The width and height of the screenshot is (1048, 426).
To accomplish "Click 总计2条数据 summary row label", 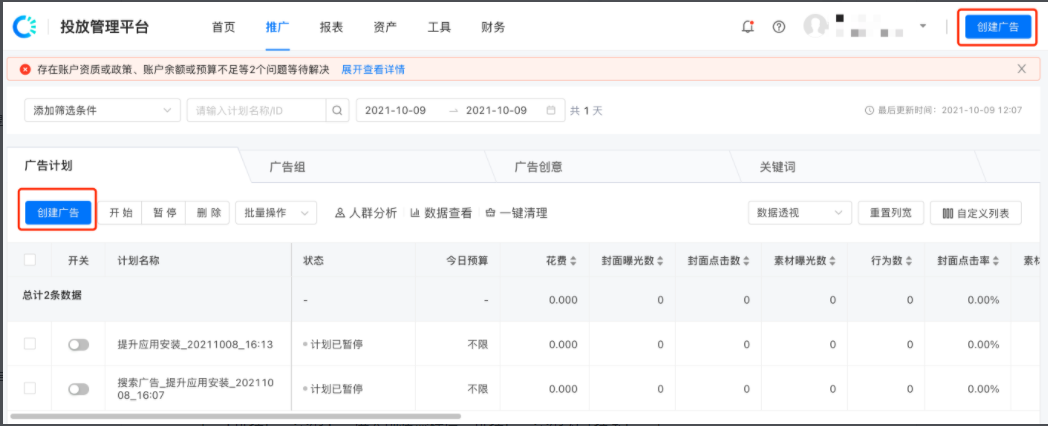I will [x=52, y=295].
